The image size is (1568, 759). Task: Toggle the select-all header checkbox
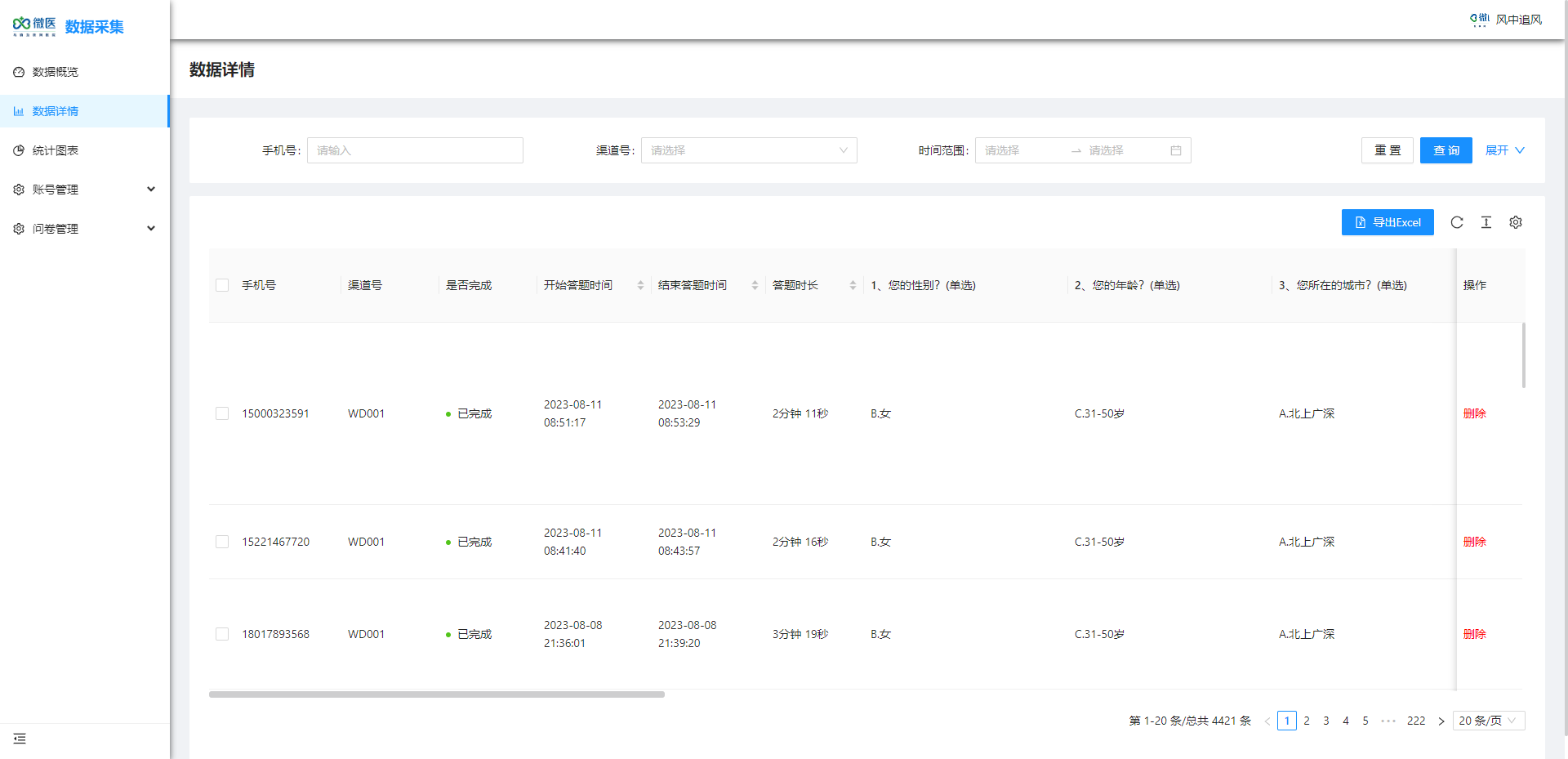(x=222, y=285)
